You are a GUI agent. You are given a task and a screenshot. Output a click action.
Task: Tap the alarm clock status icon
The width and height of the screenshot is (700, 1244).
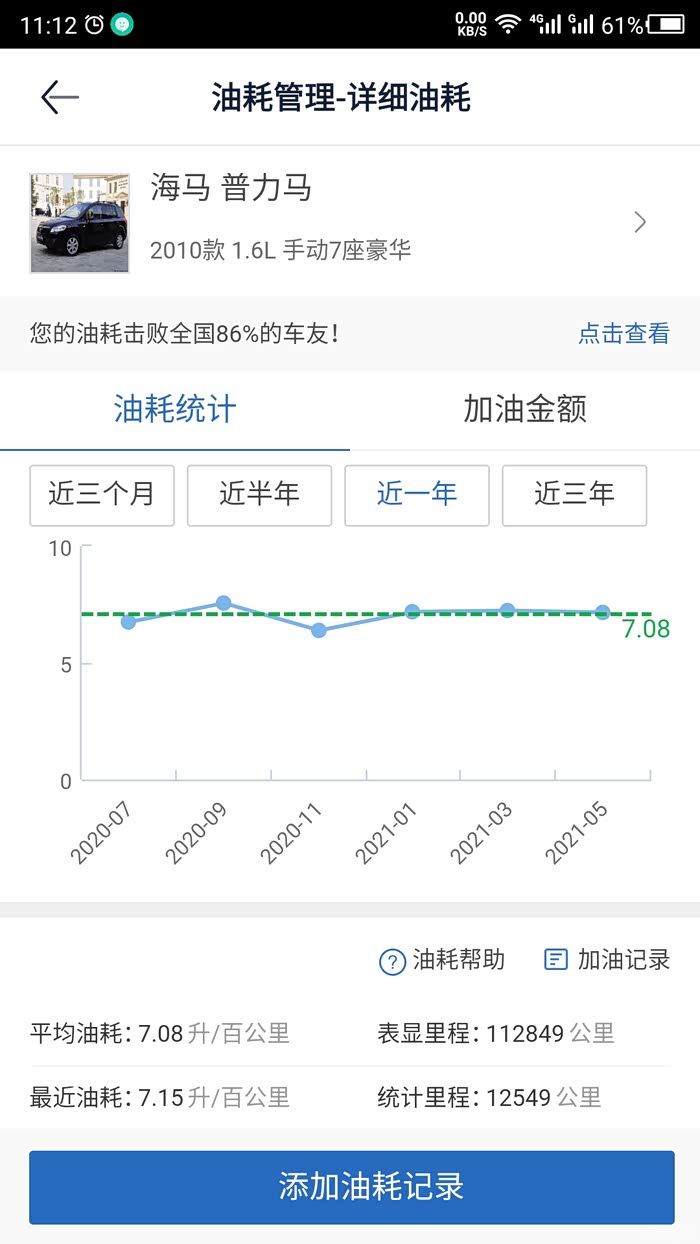coord(95,24)
